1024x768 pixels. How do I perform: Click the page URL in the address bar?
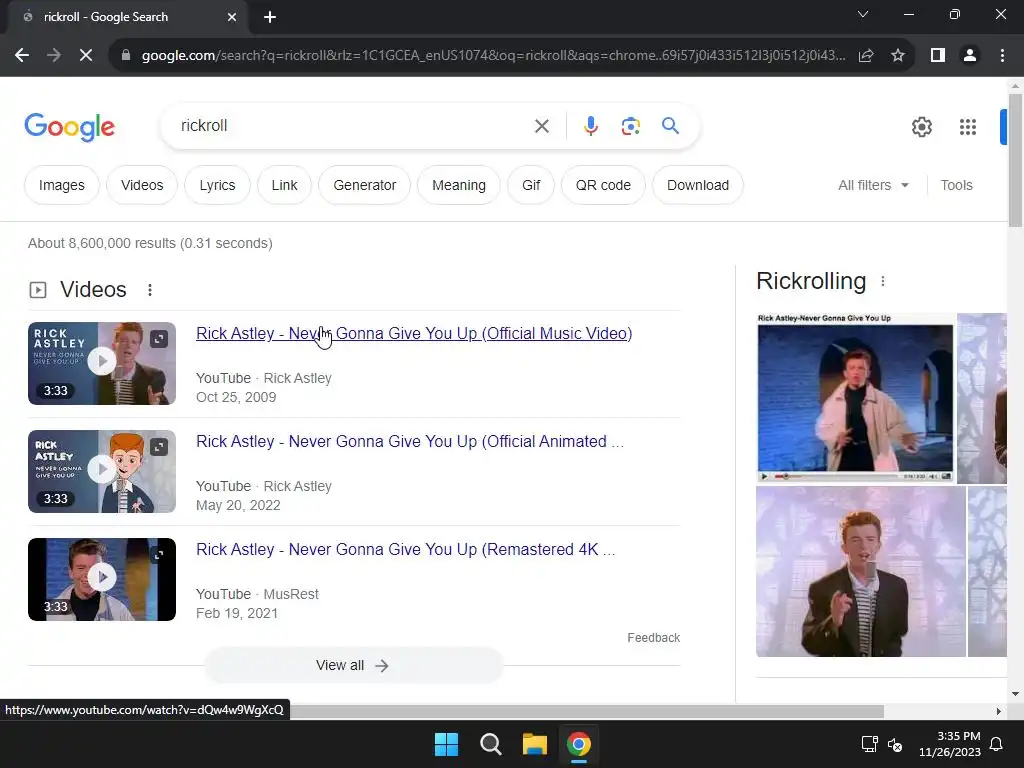pyautogui.click(x=493, y=56)
